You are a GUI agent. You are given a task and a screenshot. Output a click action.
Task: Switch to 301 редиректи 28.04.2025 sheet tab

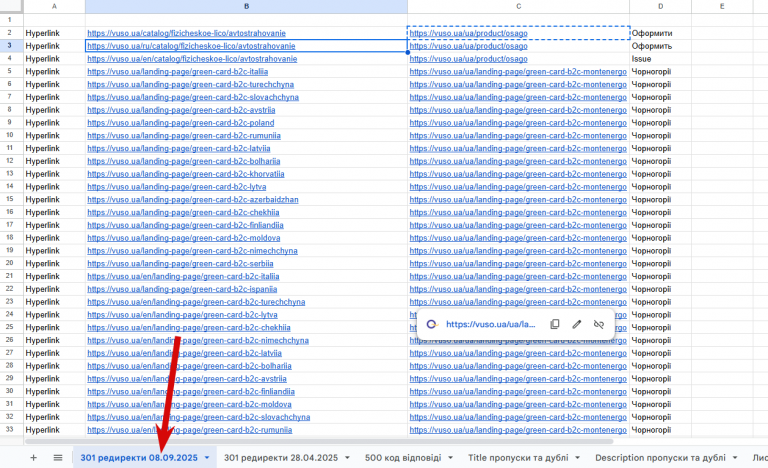click(281, 458)
